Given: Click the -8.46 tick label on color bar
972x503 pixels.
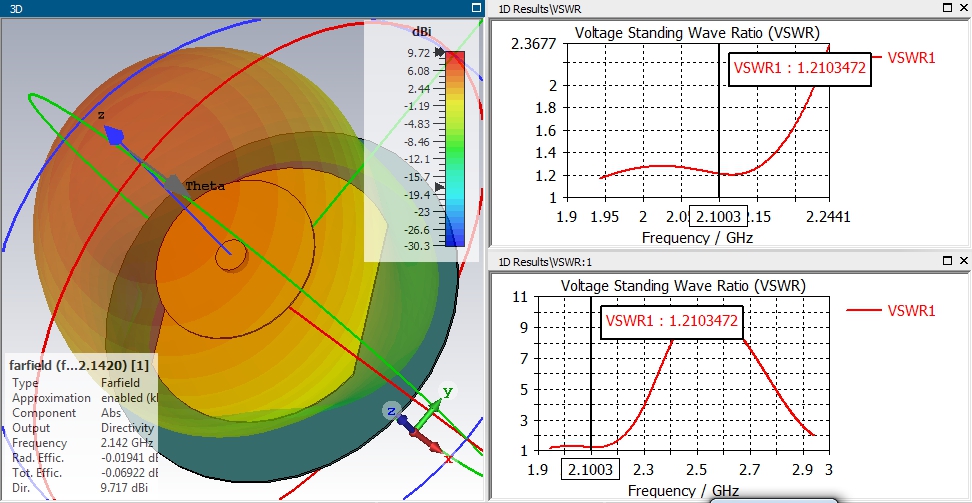Looking at the screenshot, I should [417, 141].
